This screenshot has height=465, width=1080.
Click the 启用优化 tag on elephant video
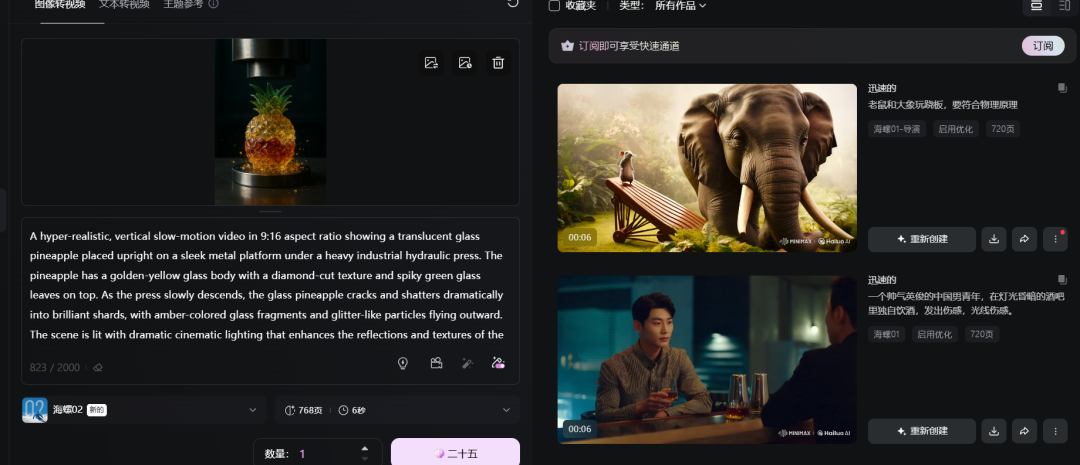pyautogui.click(x=956, y=129)
